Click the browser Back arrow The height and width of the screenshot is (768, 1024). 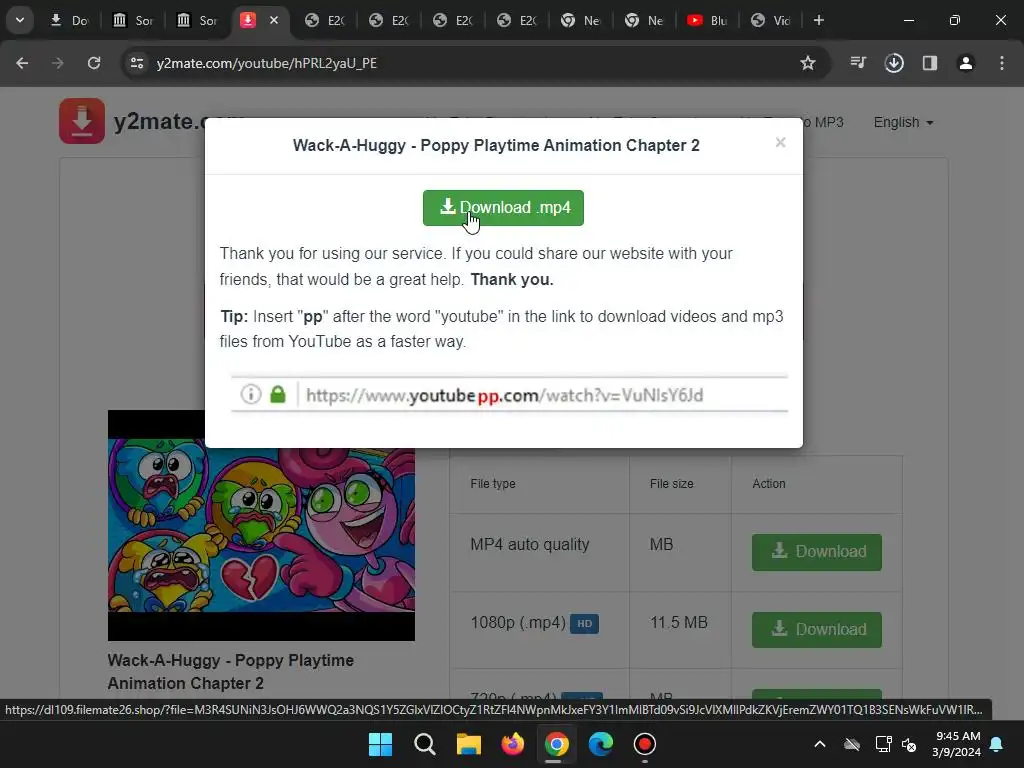pos(22,63)
